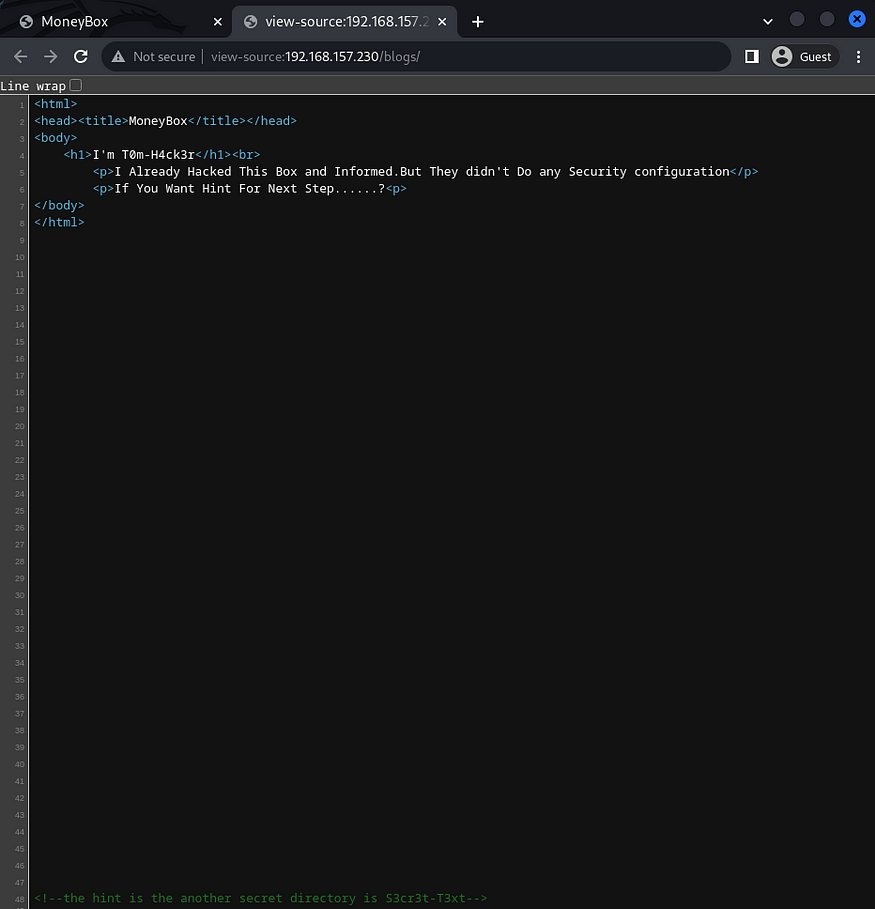Enable the Line wrap checkbox
The height and width of the screenshot is (909, 875).
point(75,85)
